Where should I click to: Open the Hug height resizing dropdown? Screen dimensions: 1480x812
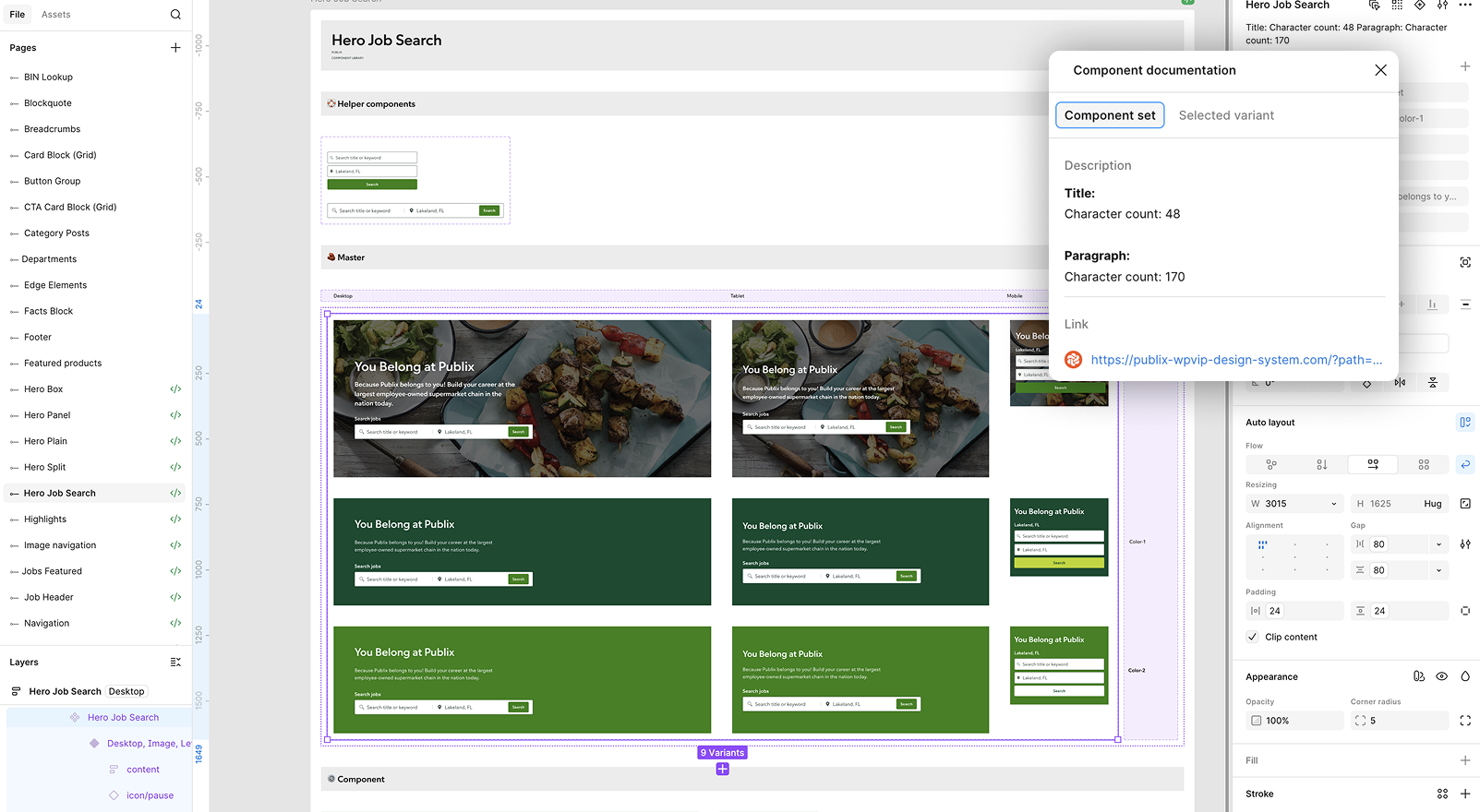tap(1433, 504)
